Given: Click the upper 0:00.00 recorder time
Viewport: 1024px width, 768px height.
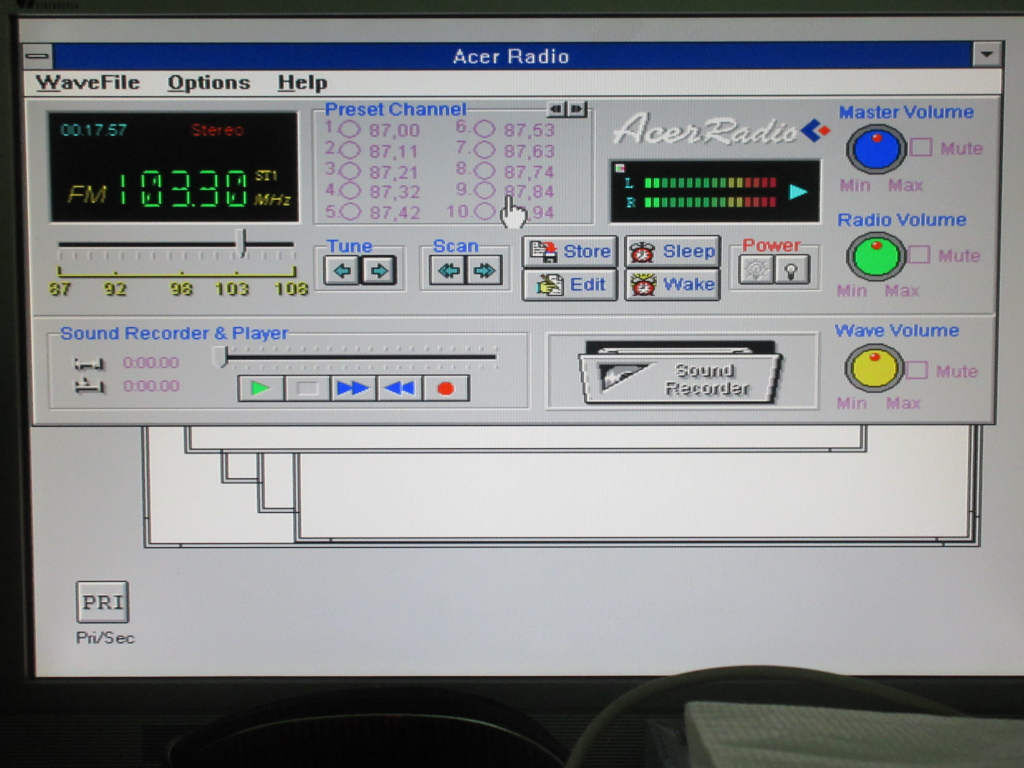Looking at the screenshot, I should coord(151,362).
